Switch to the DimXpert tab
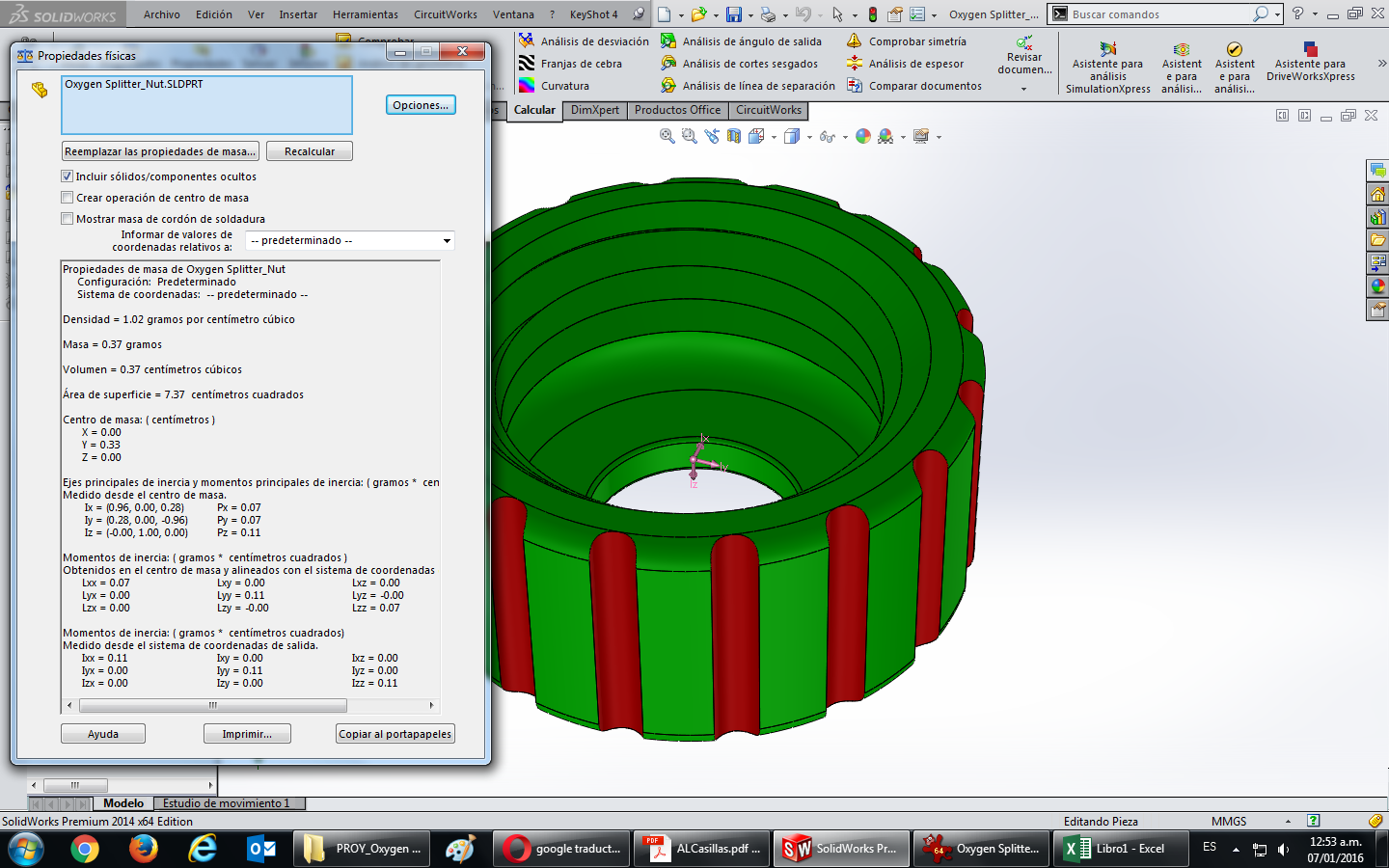The image size is (1389, 868). (x=595, y=110)
